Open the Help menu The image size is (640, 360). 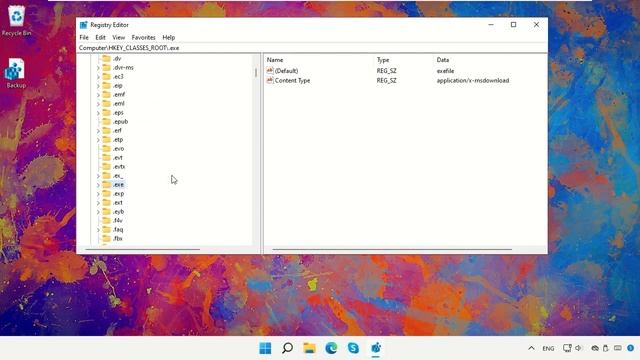(x=169, y=37)
